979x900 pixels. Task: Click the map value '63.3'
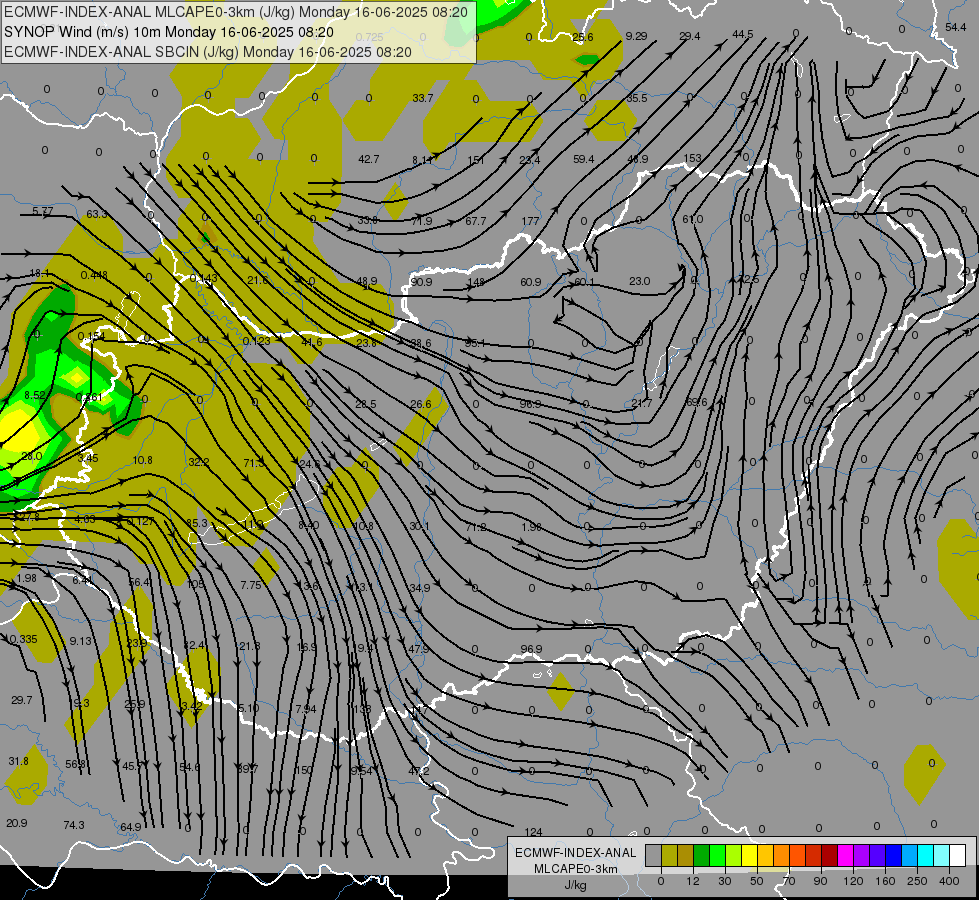coord(97,214)
